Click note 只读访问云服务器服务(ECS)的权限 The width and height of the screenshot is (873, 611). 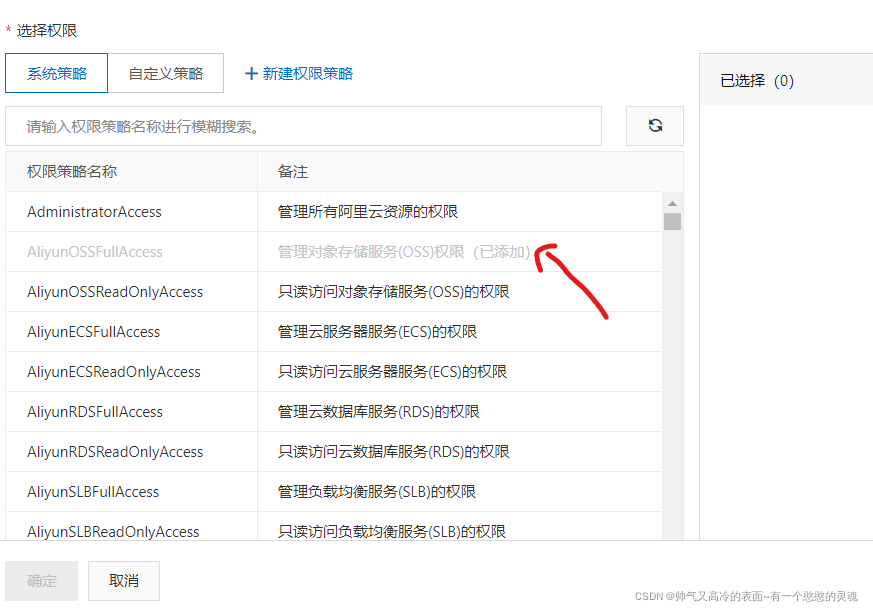393,372
